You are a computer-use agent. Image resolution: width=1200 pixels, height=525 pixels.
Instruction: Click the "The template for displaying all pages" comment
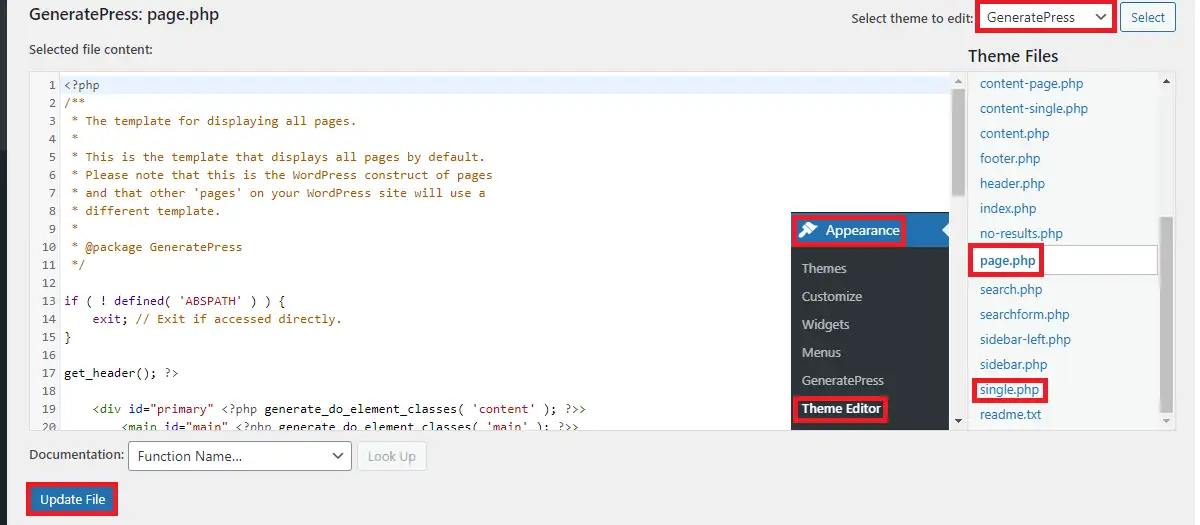pyautogui.click(x=214, y=121)
